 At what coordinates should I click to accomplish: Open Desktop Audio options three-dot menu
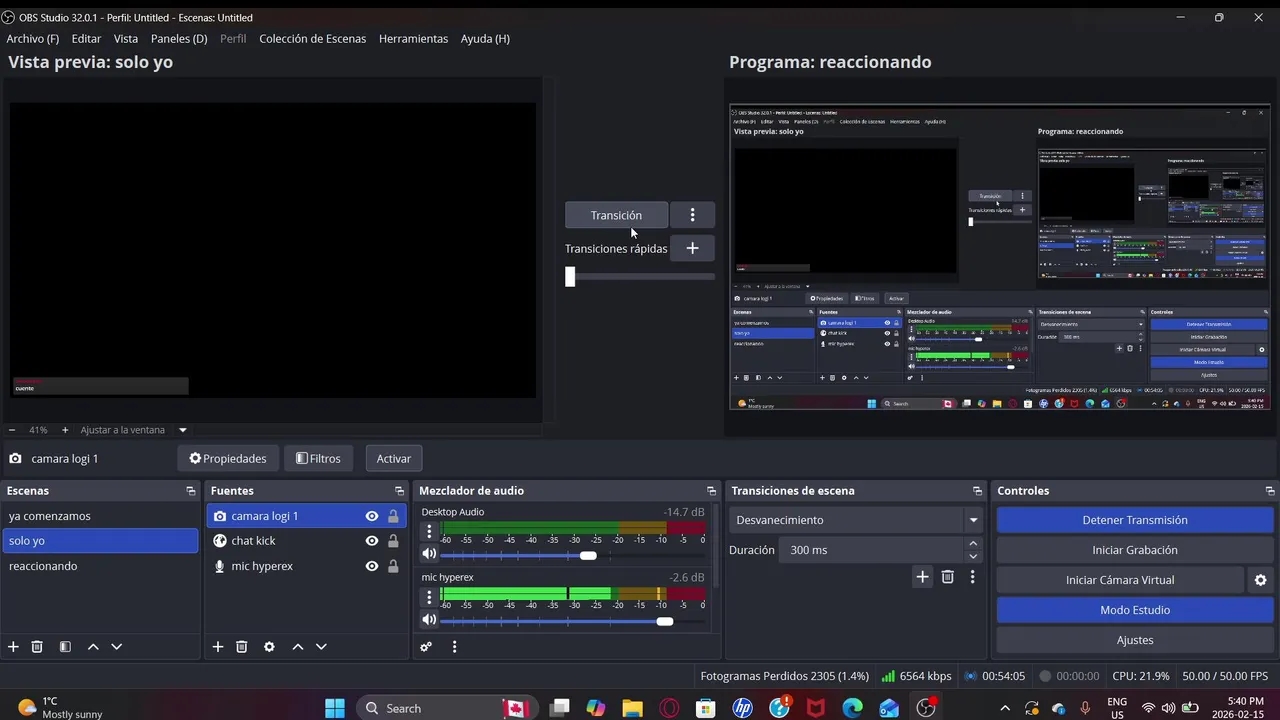[429, 533]
